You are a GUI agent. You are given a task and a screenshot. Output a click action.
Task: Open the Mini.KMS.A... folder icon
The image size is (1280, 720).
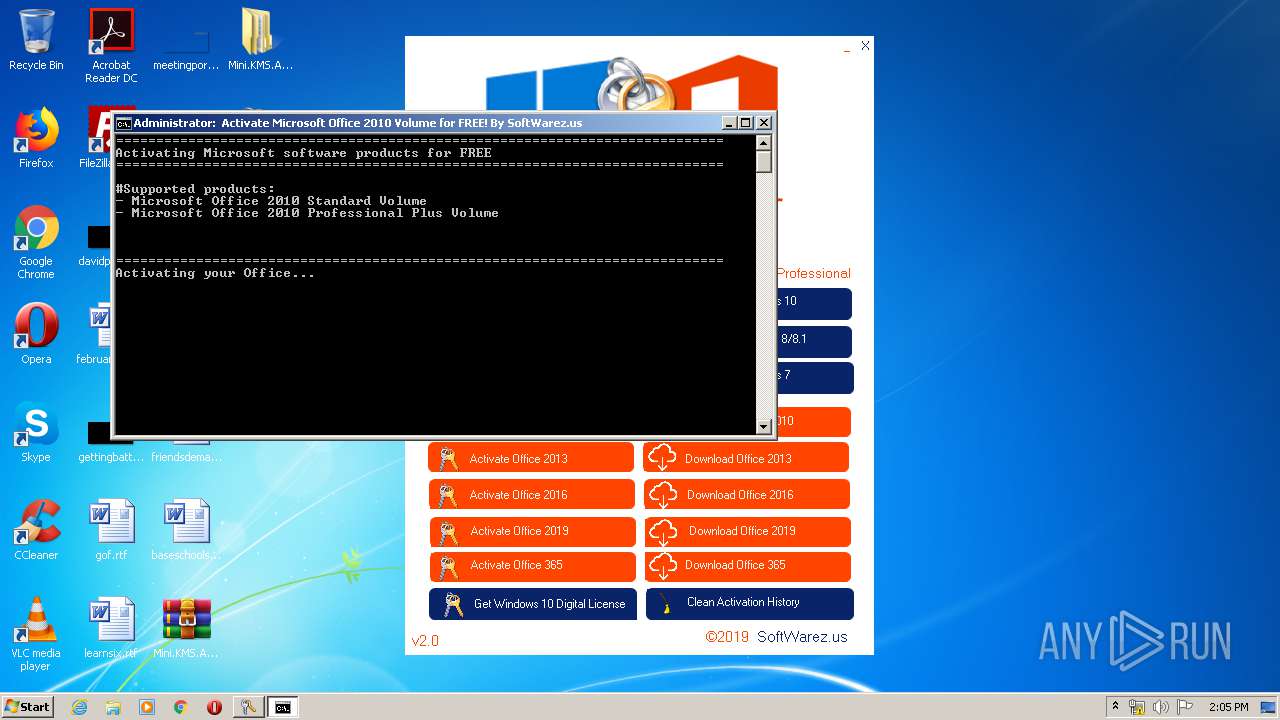tap(260, 41)
